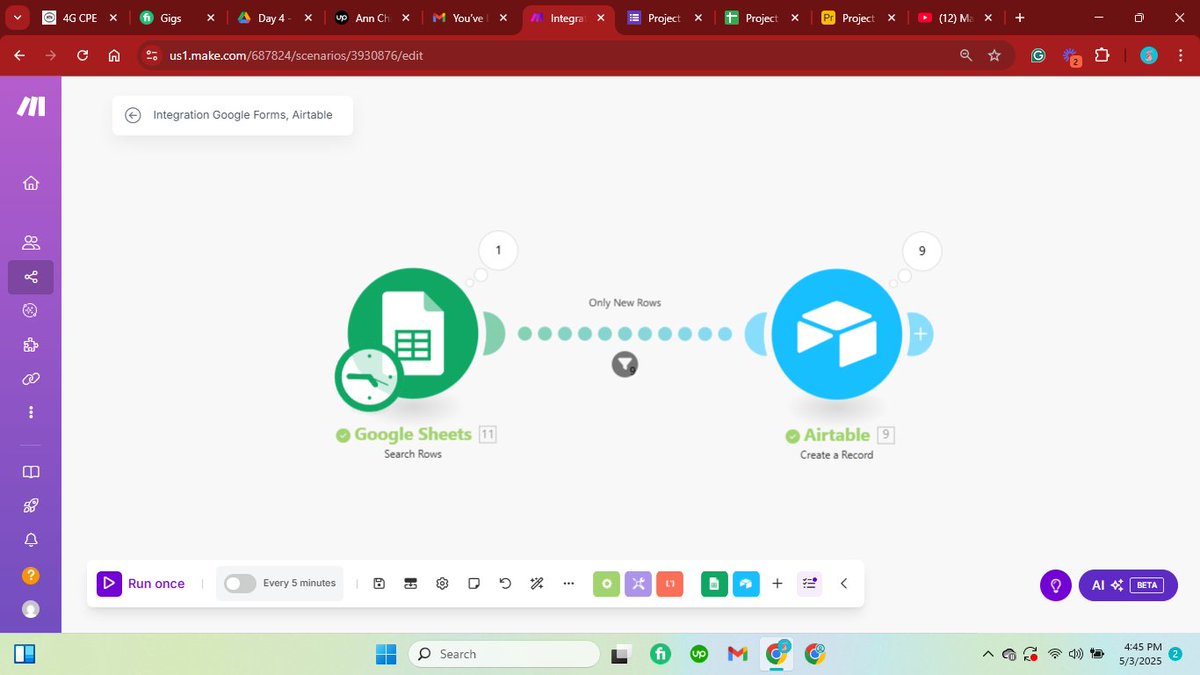Open the Airtable Create a Record module

pos(837,333)
